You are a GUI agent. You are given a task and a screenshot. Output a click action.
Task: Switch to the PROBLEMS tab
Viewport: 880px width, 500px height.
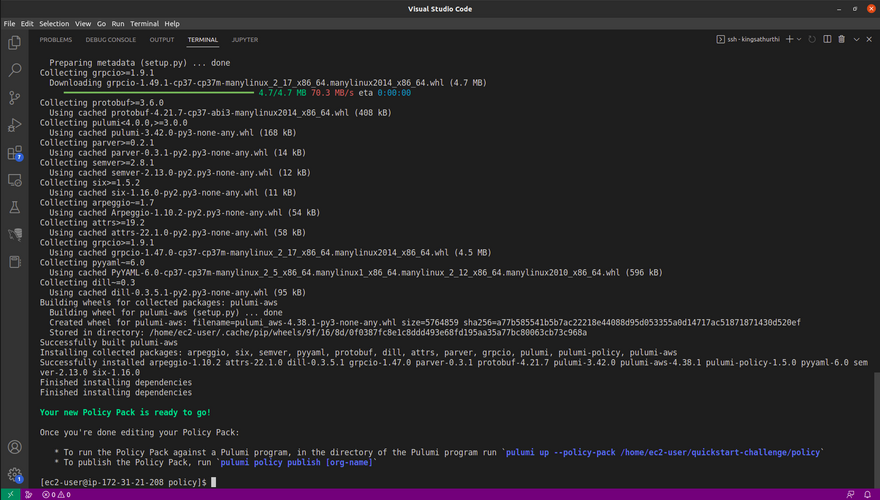pos(56,40)
